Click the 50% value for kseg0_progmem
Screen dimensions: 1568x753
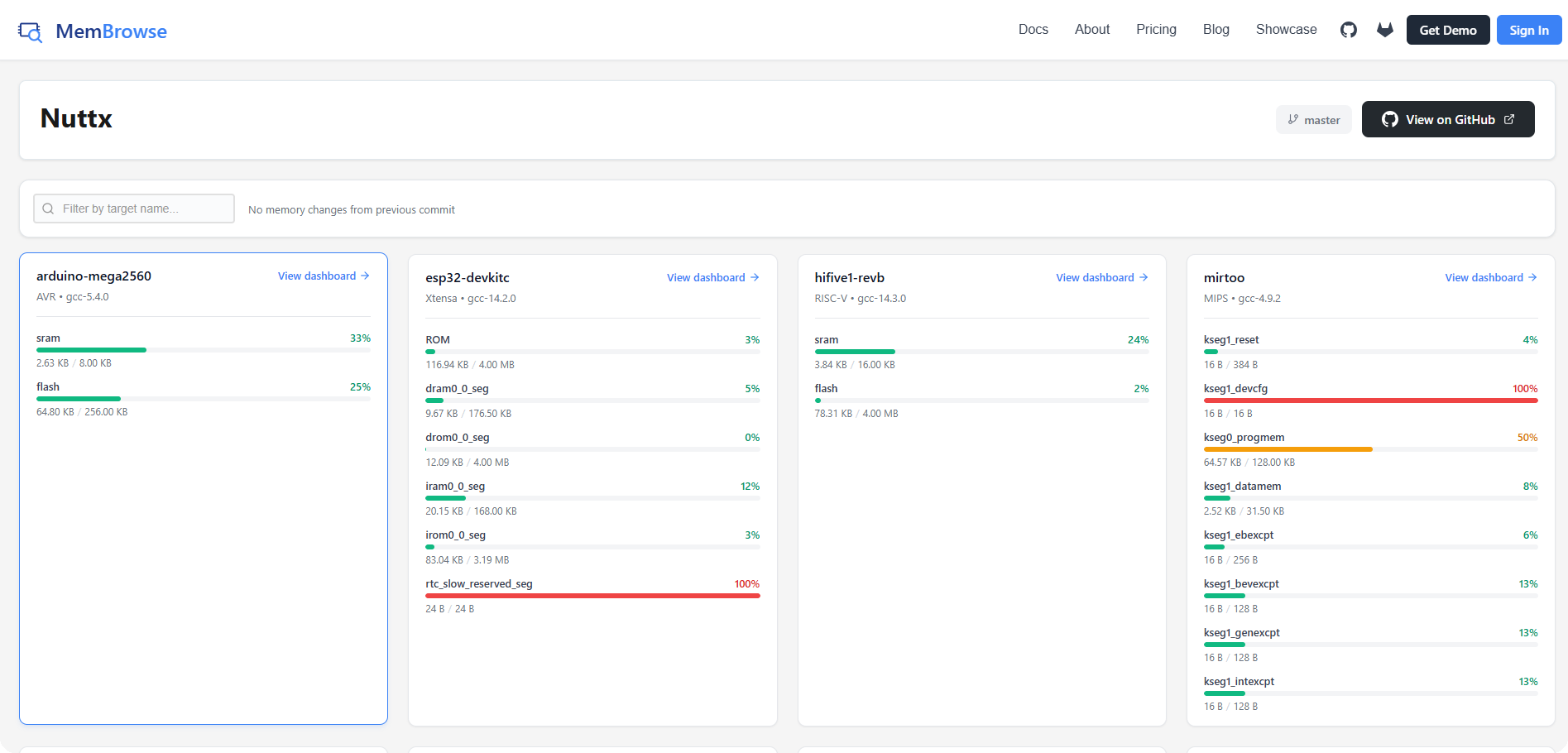click(x=1527, y=437)
